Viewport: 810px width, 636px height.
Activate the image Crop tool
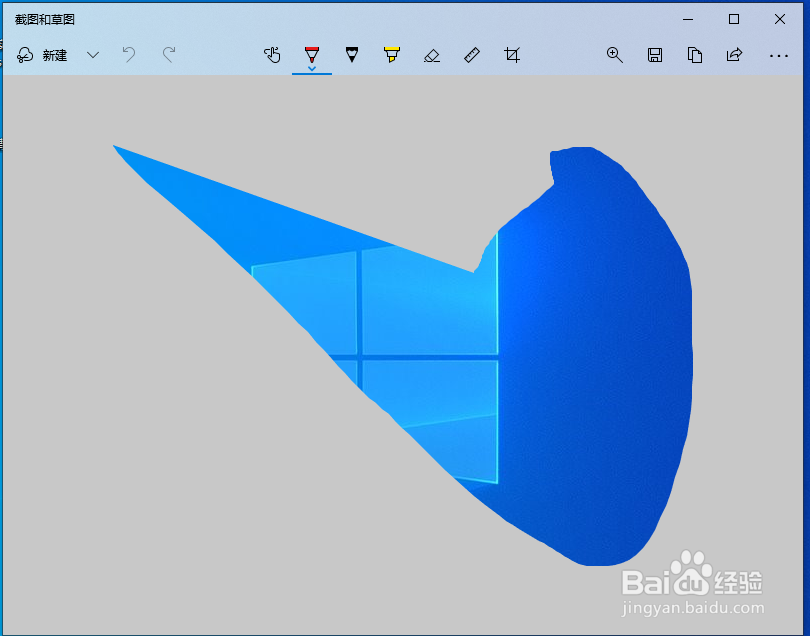[512, 55]
